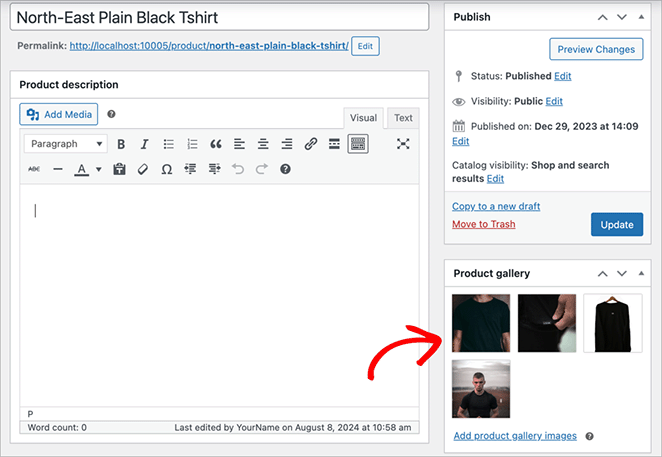
Task: Toggle italic formatting
Action: [x=144, y=144]
